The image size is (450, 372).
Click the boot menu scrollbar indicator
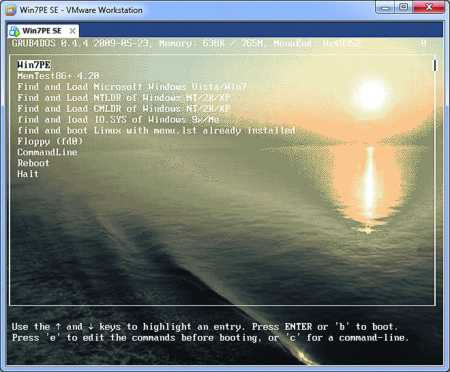point(435,65)
